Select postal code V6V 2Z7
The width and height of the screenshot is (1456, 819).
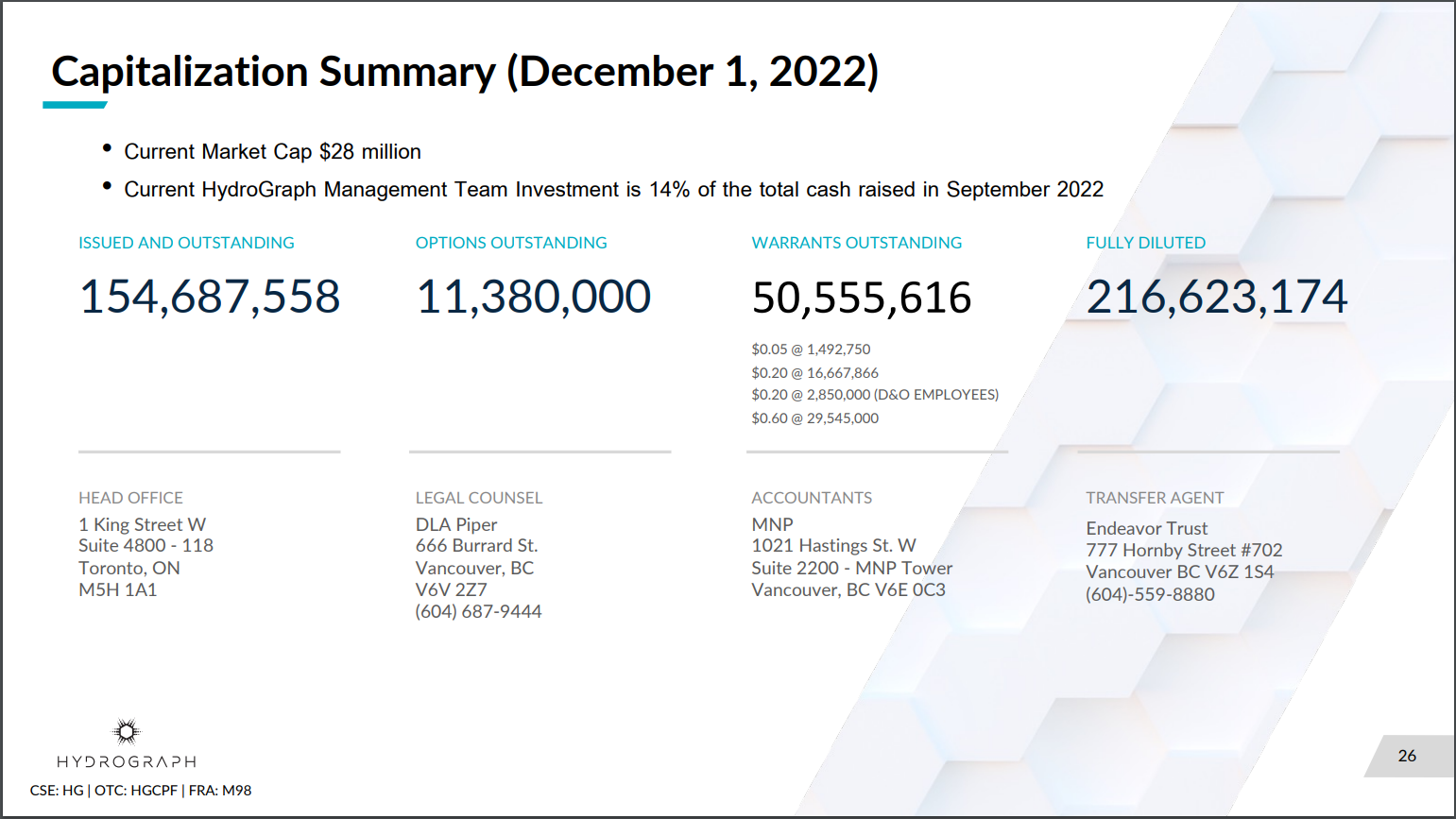click(452, 589)
